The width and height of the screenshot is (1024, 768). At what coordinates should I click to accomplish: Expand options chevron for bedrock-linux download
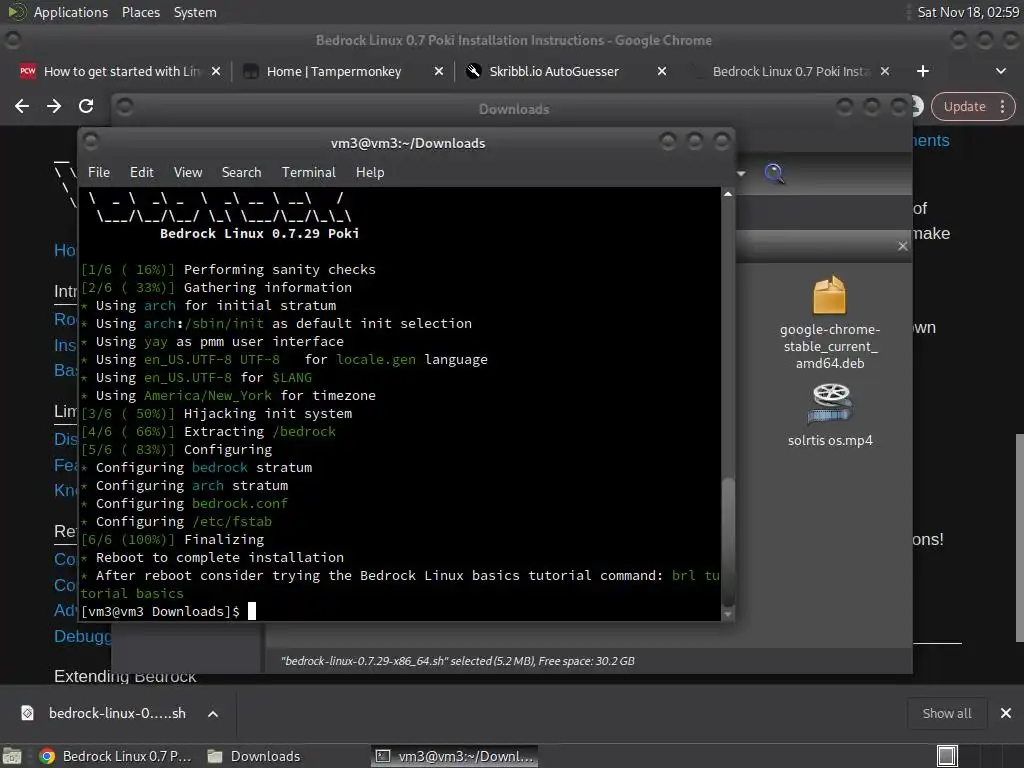[213, 714]
